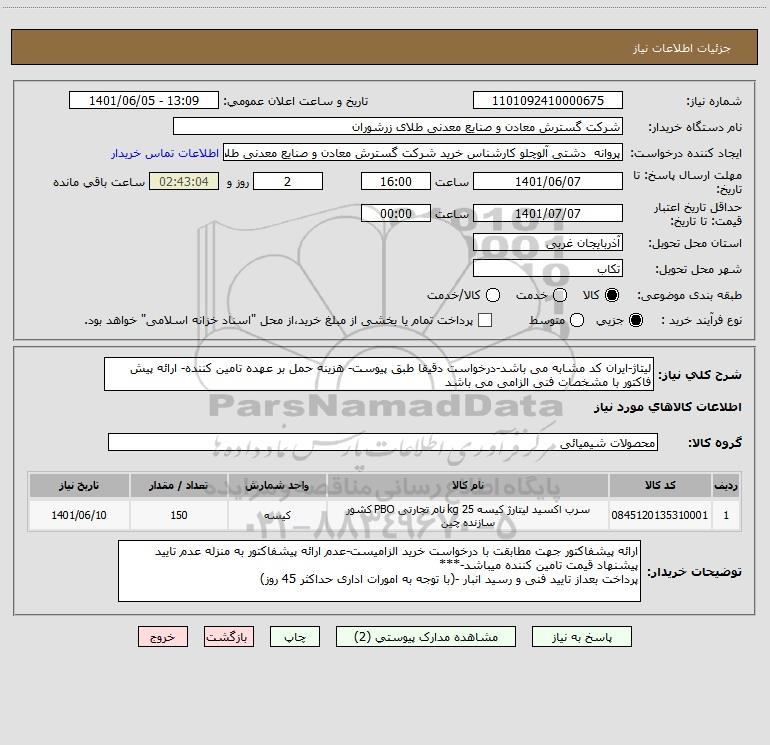
Task: Click row number 1 cell
Action: 726,515
